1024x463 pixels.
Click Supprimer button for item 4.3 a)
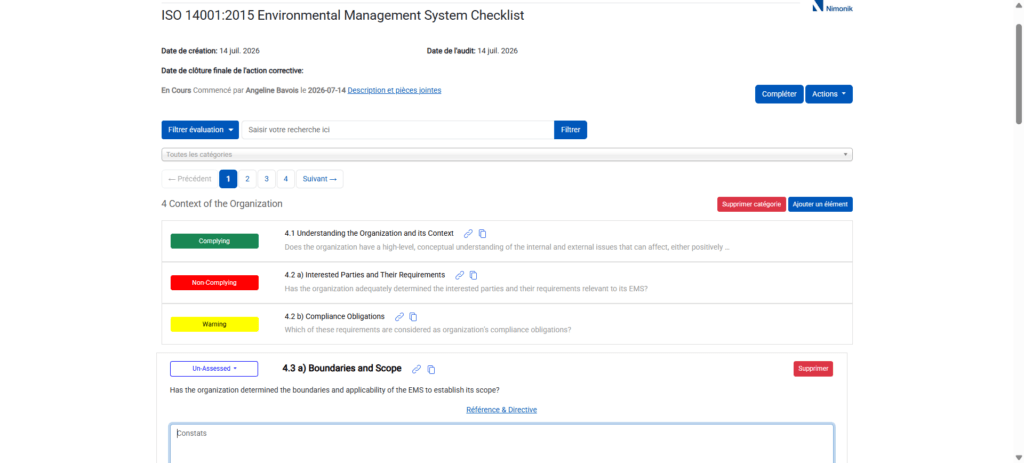(813, 369)
